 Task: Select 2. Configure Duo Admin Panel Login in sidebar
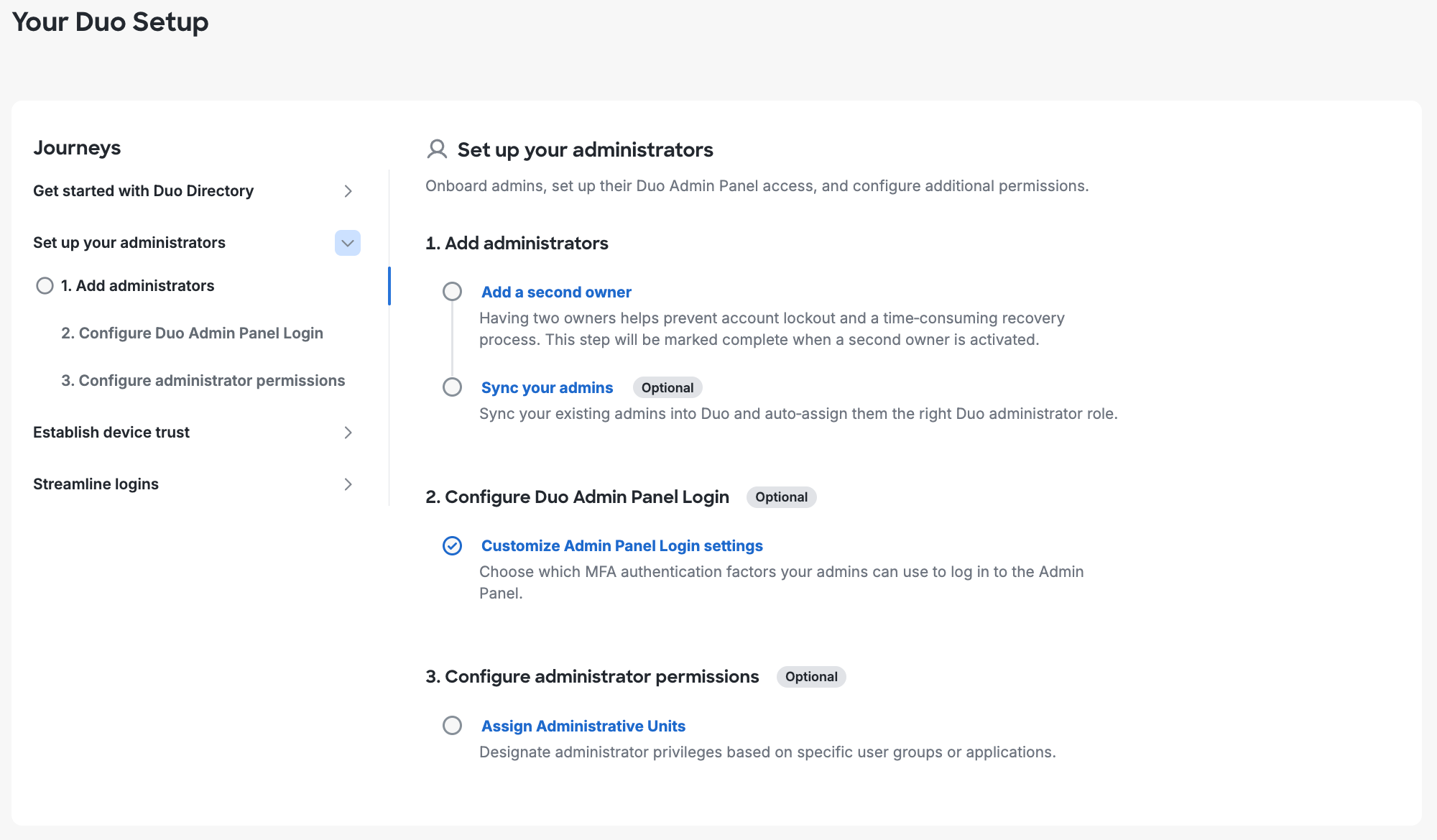[193, 333]
